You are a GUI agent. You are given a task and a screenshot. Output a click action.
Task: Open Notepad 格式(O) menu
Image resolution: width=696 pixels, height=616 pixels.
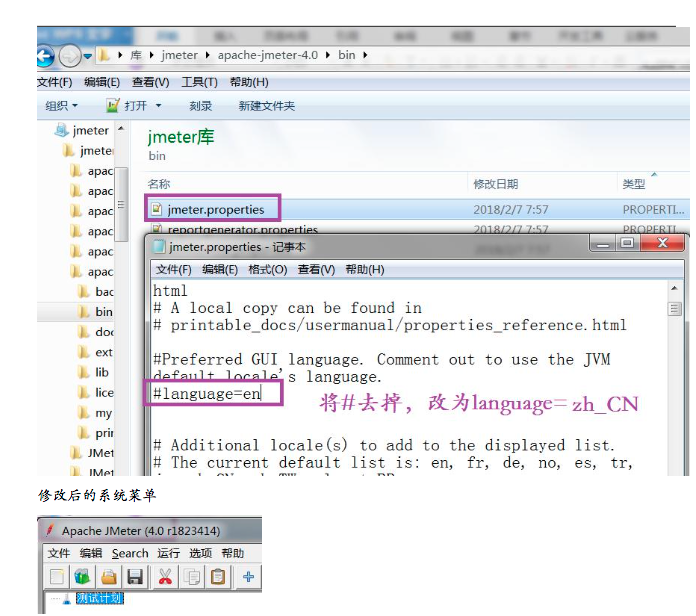tap(268, 269)
